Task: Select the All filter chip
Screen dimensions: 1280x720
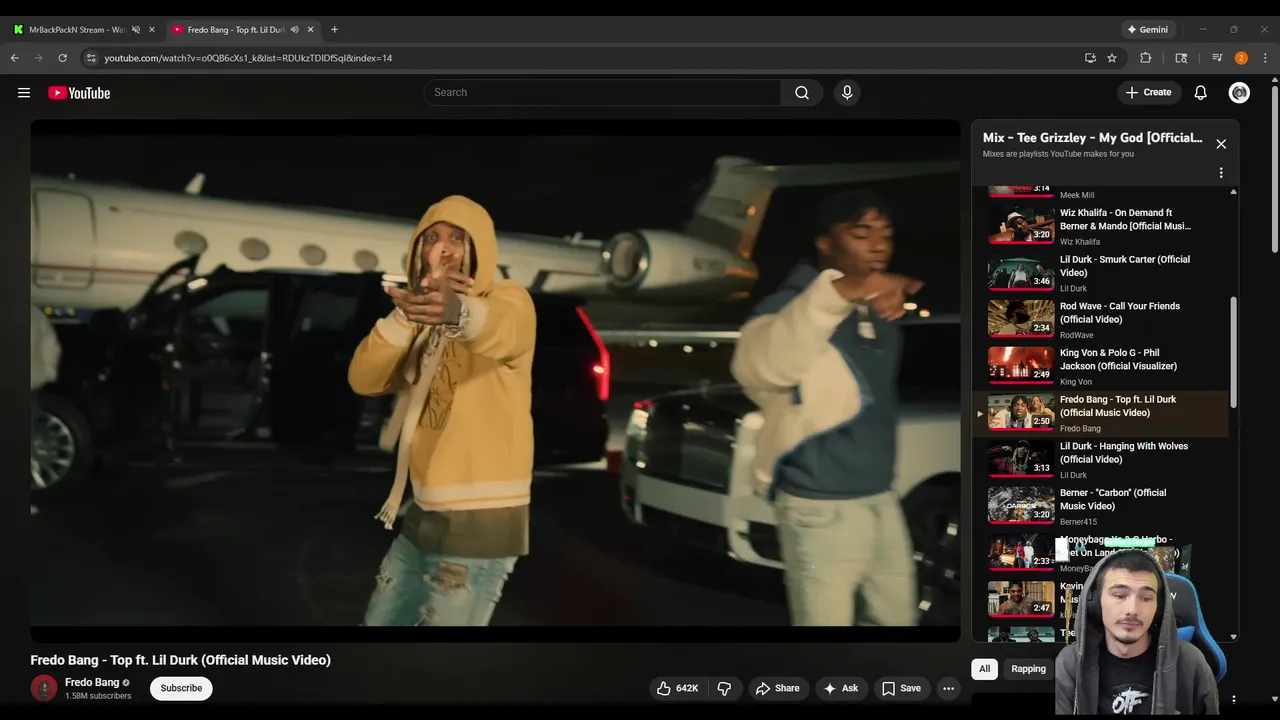Action: pos(984,669)
